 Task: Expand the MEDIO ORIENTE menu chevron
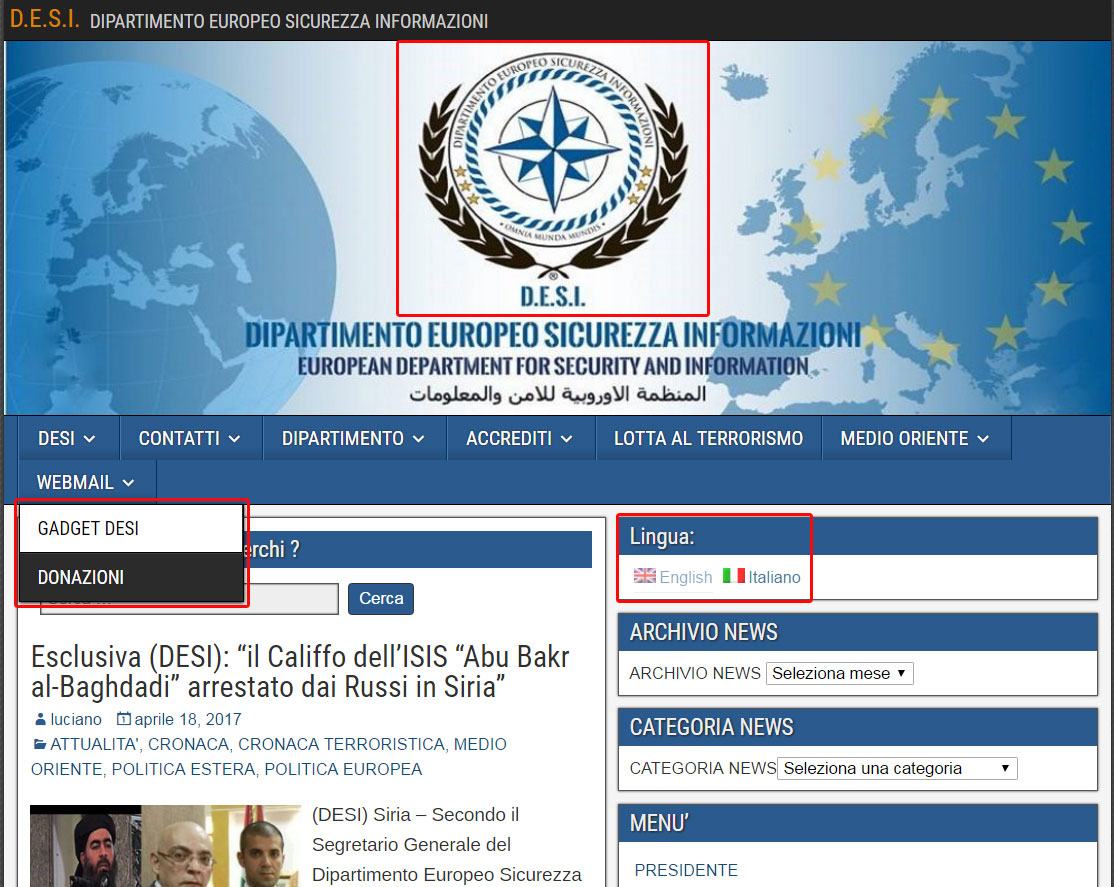[x=983, y=439]
